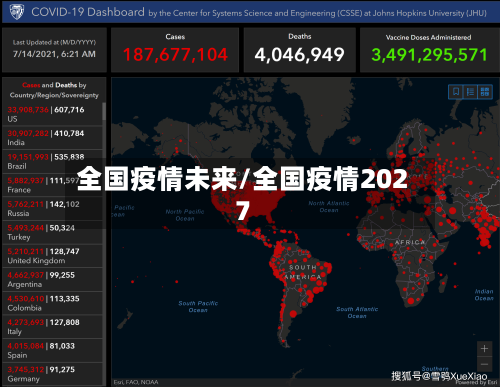Zoom out the map with minus button

click(x=484, y=364)
